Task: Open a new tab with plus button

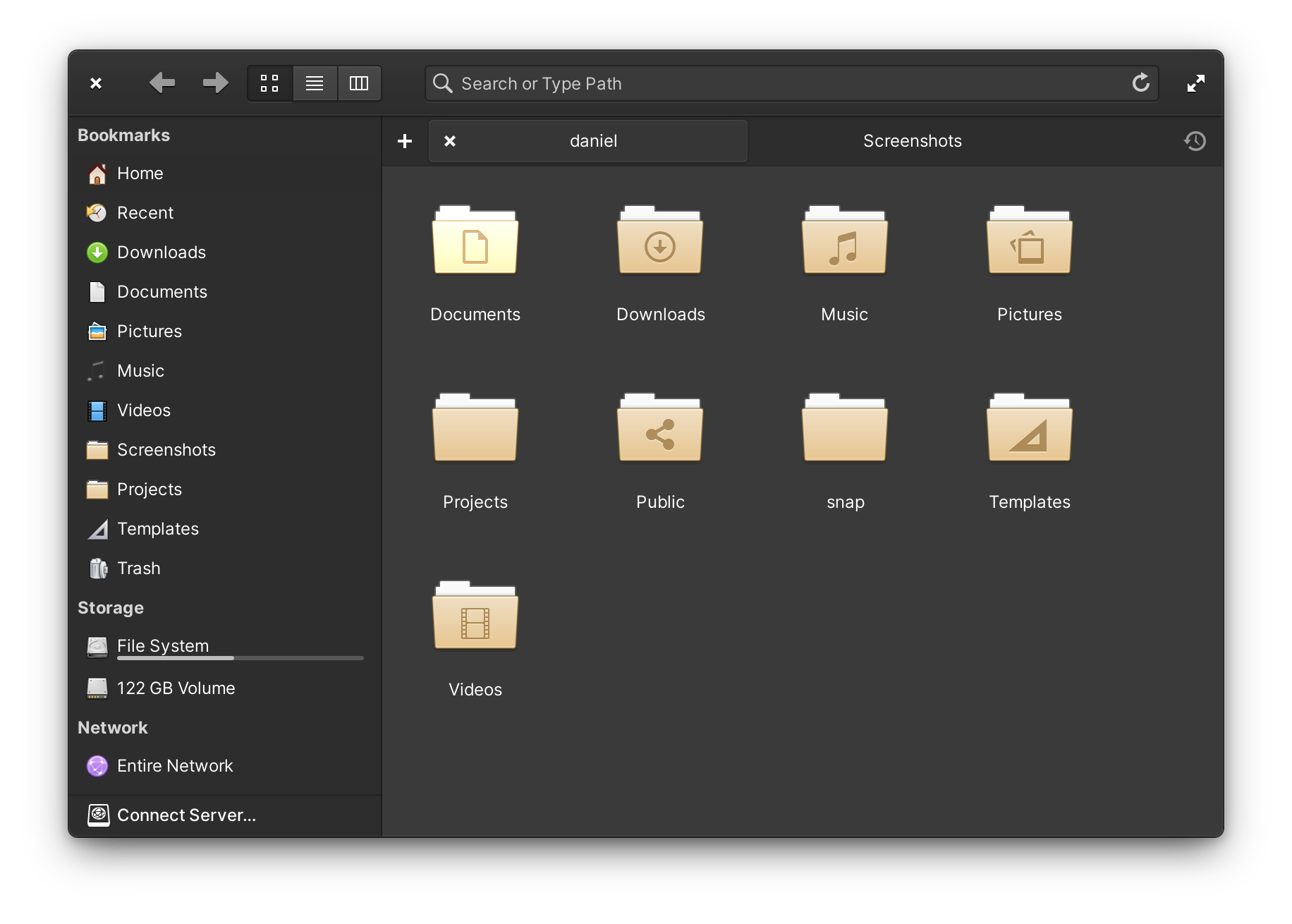Action: pyautogui.click(x=405, y=141)
